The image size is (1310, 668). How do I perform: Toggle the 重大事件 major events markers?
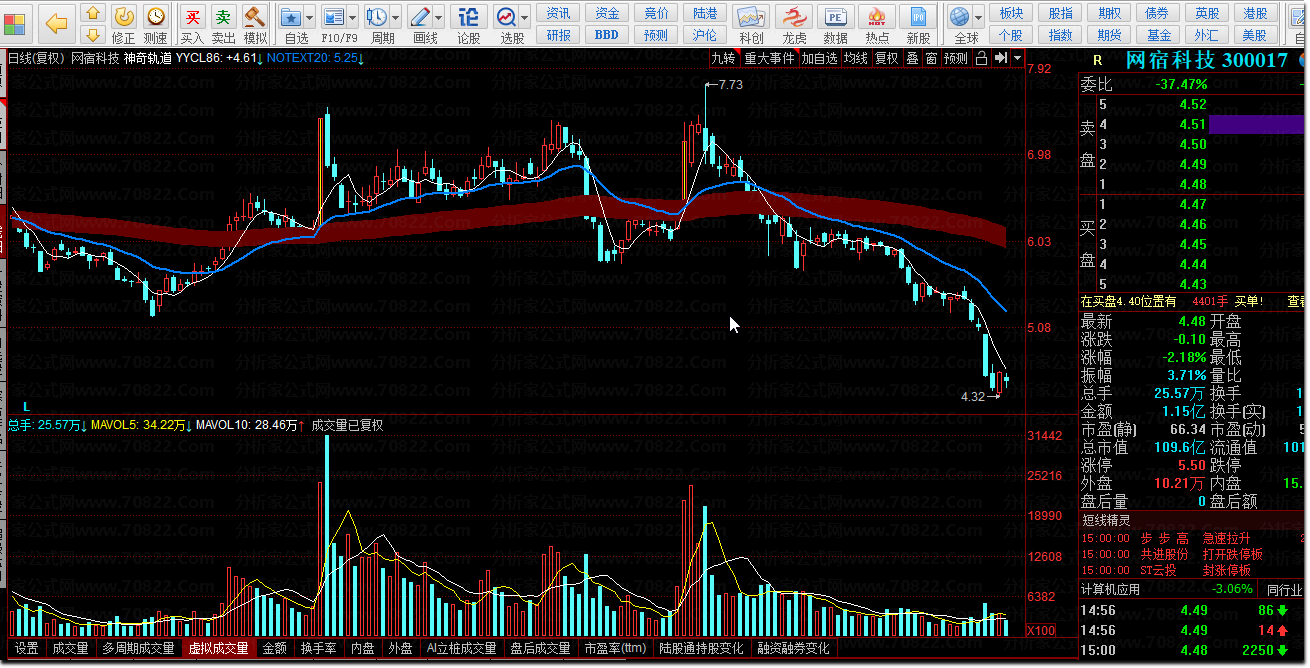click(768, 58)
